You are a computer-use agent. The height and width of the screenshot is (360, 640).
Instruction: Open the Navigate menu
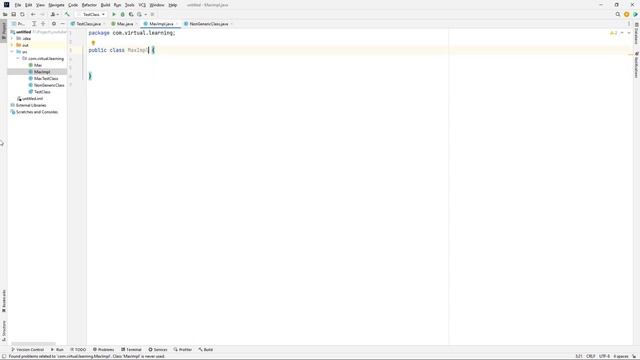(x=56, y=5)
